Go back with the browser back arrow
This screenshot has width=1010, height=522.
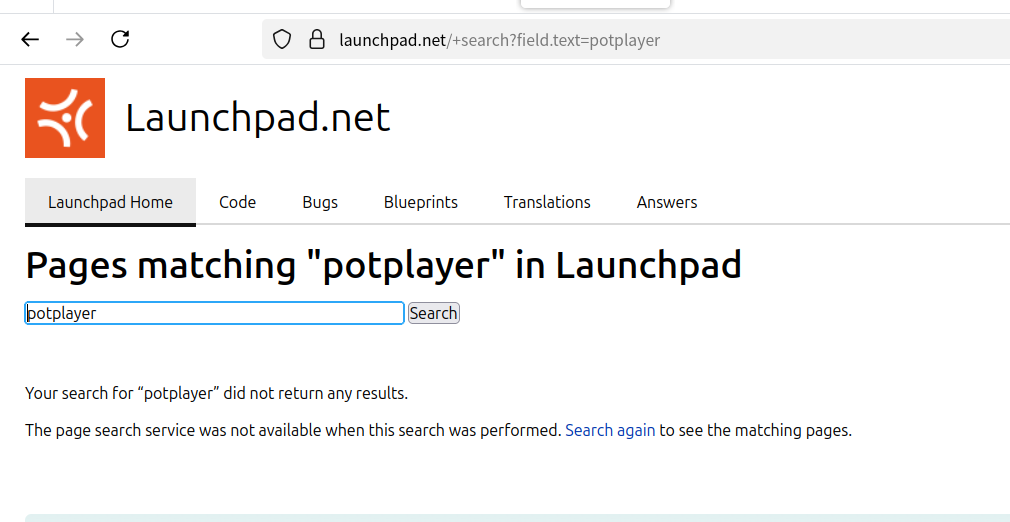pyautogui.click(x=30, y=39)
